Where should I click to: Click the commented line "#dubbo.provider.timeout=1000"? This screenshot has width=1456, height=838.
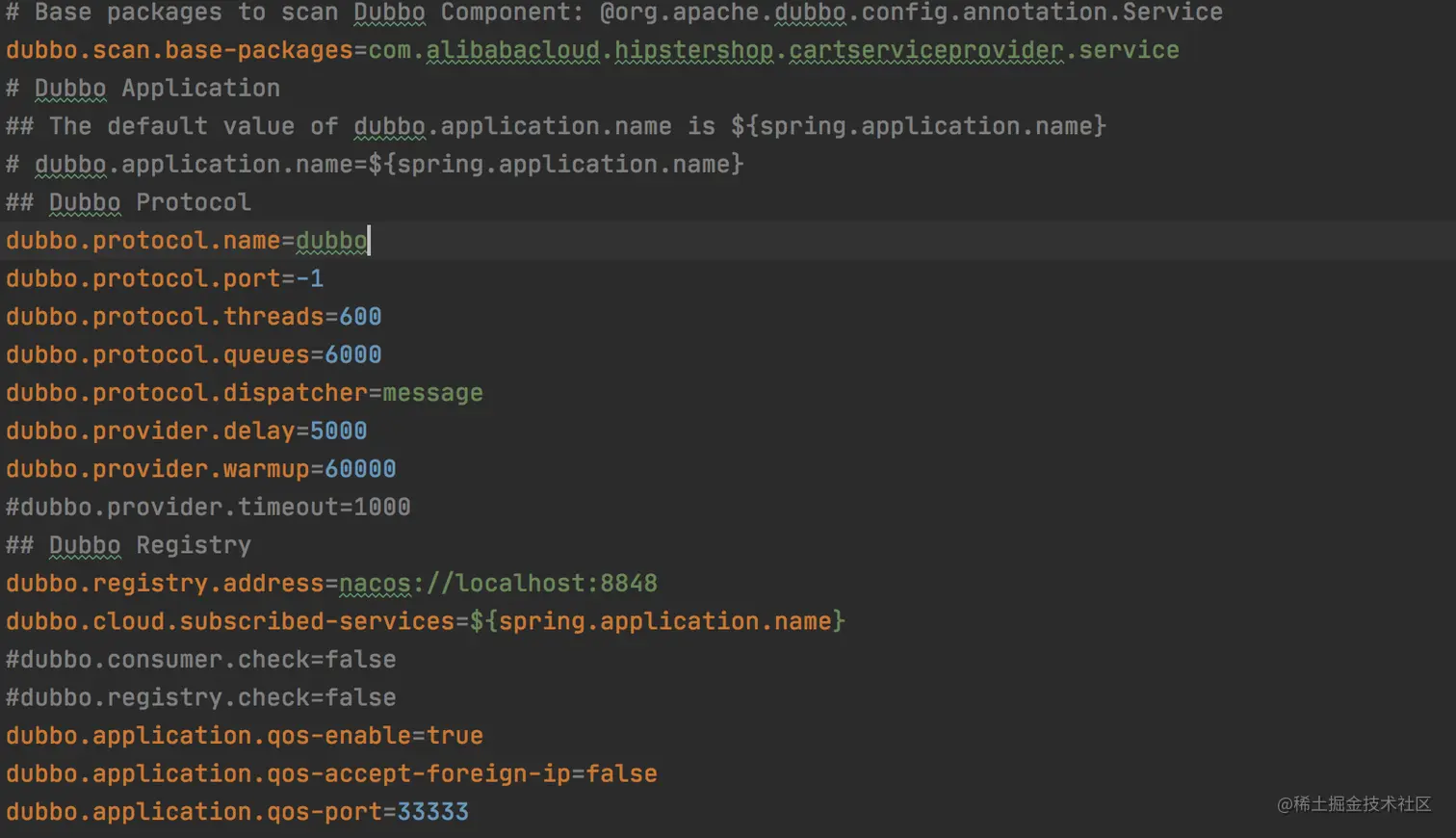(x=209, y=508)
